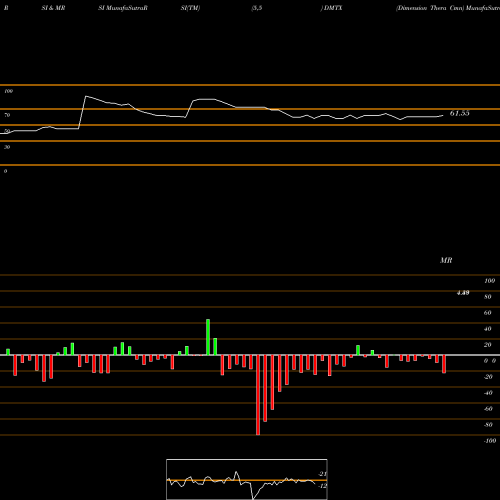The image size is (500, 500).
Task: Click the 70 level label on the RSI axis
Action: 7,115
